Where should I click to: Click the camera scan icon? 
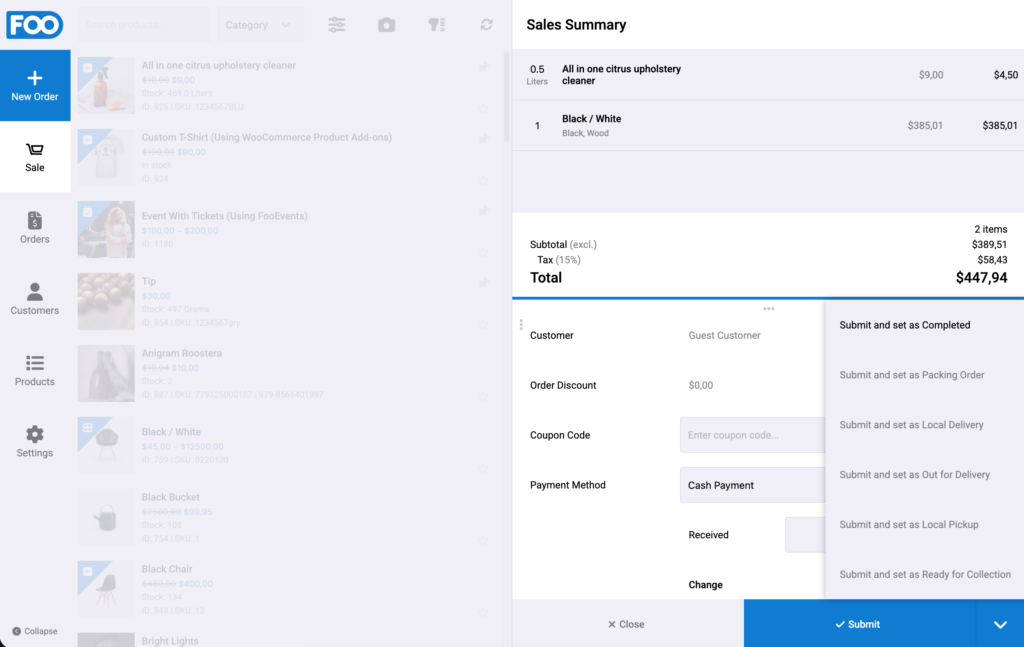[386, 25]
